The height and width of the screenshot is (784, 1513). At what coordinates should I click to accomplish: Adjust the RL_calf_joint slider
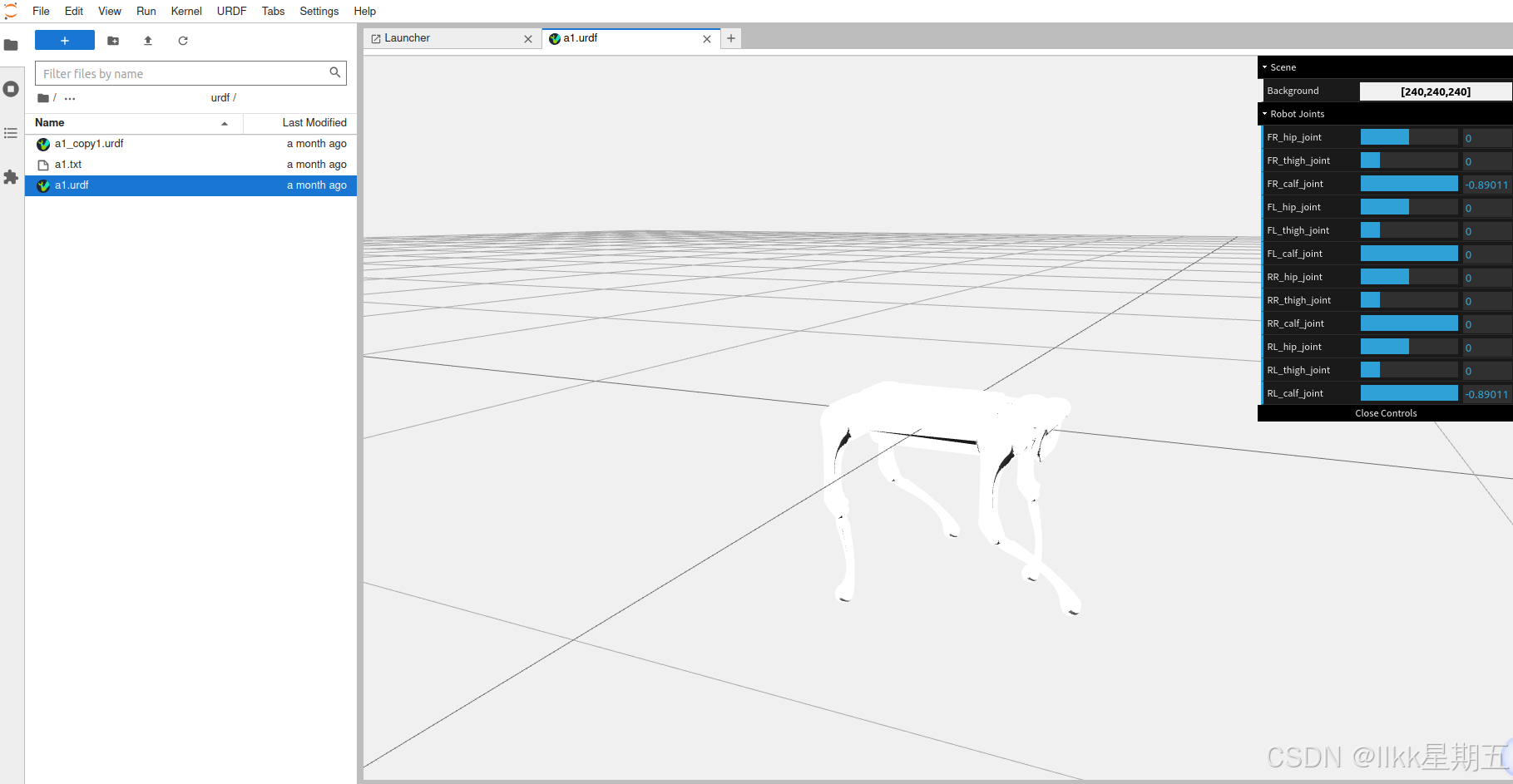pyautogui.click(x=1409, y=393)
